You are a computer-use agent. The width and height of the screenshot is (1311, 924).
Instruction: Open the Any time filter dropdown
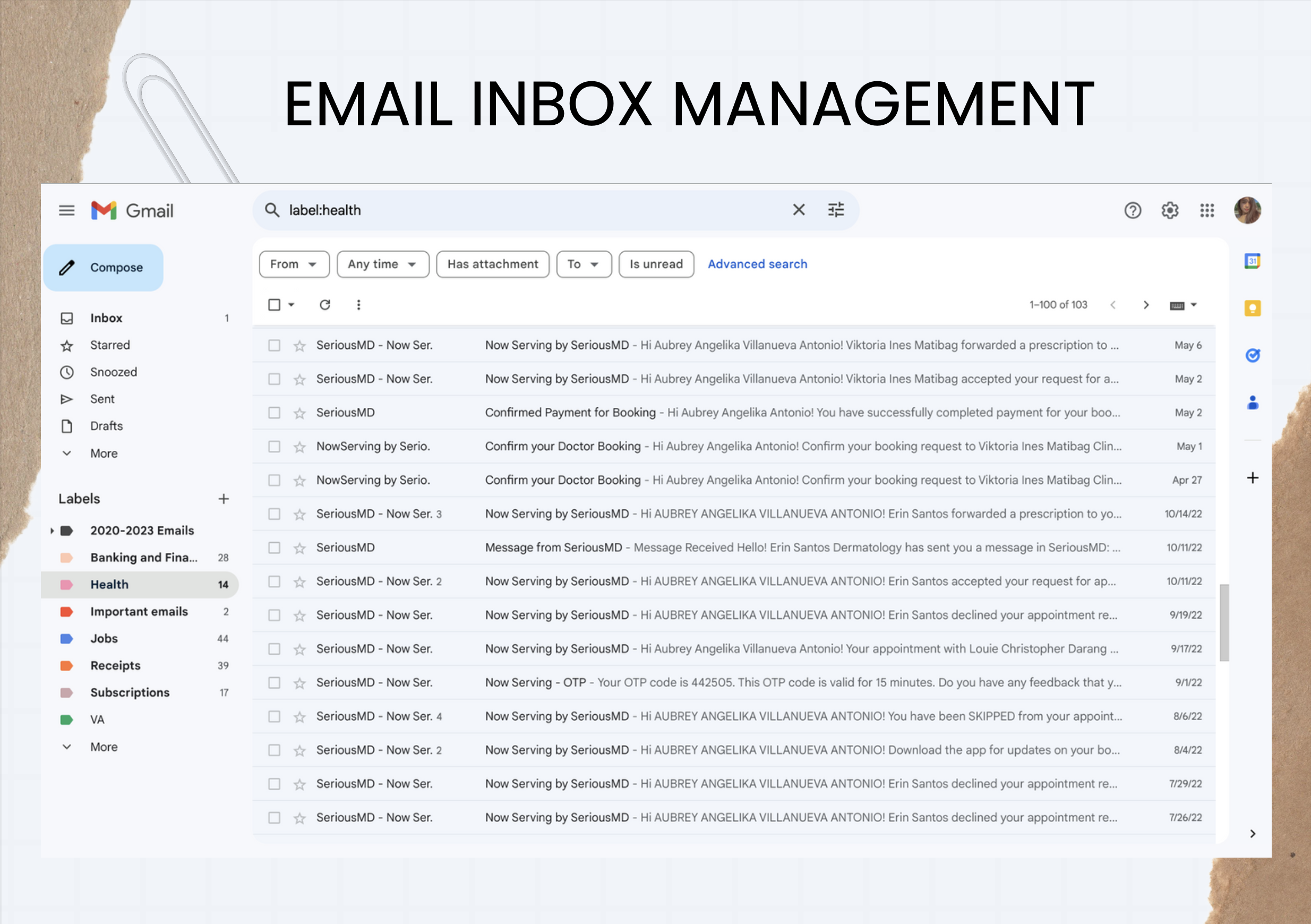click(382, 264)
